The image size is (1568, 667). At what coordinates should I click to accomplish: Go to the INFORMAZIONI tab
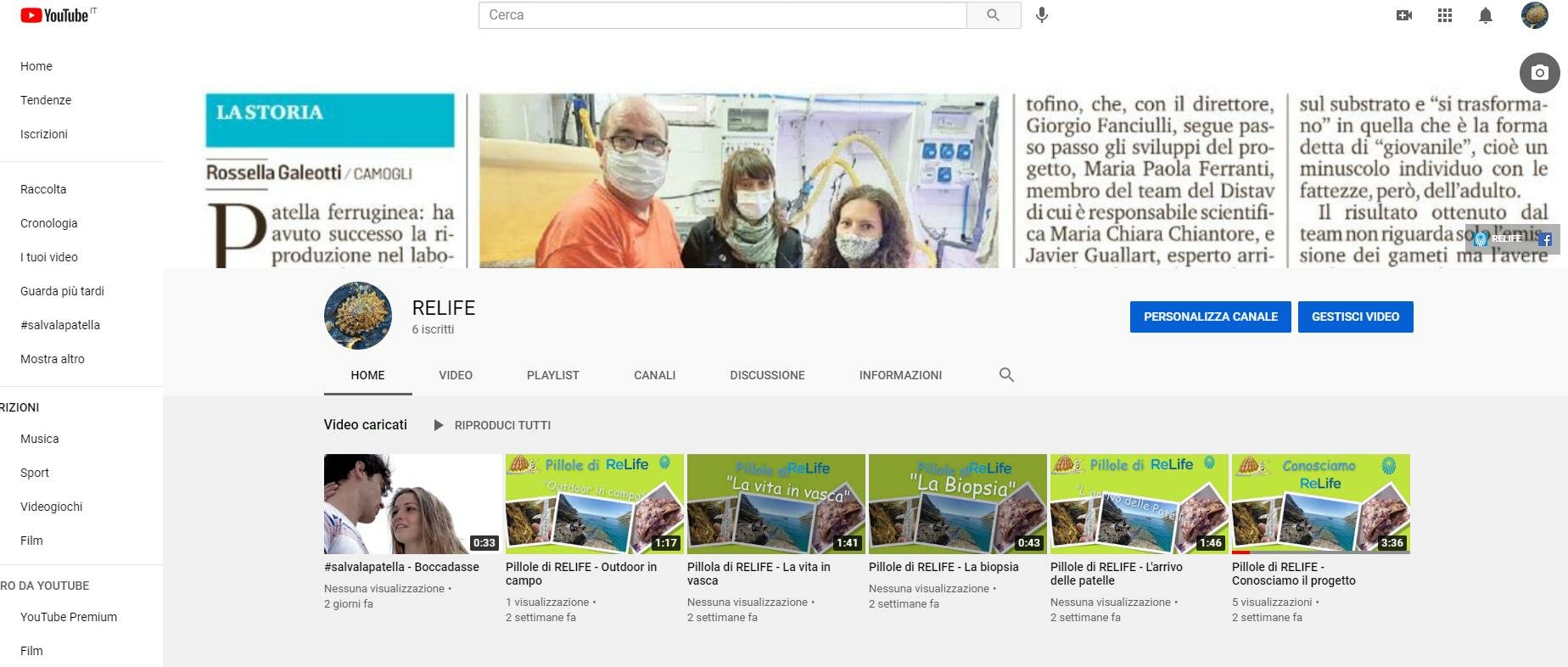[900, 375]
